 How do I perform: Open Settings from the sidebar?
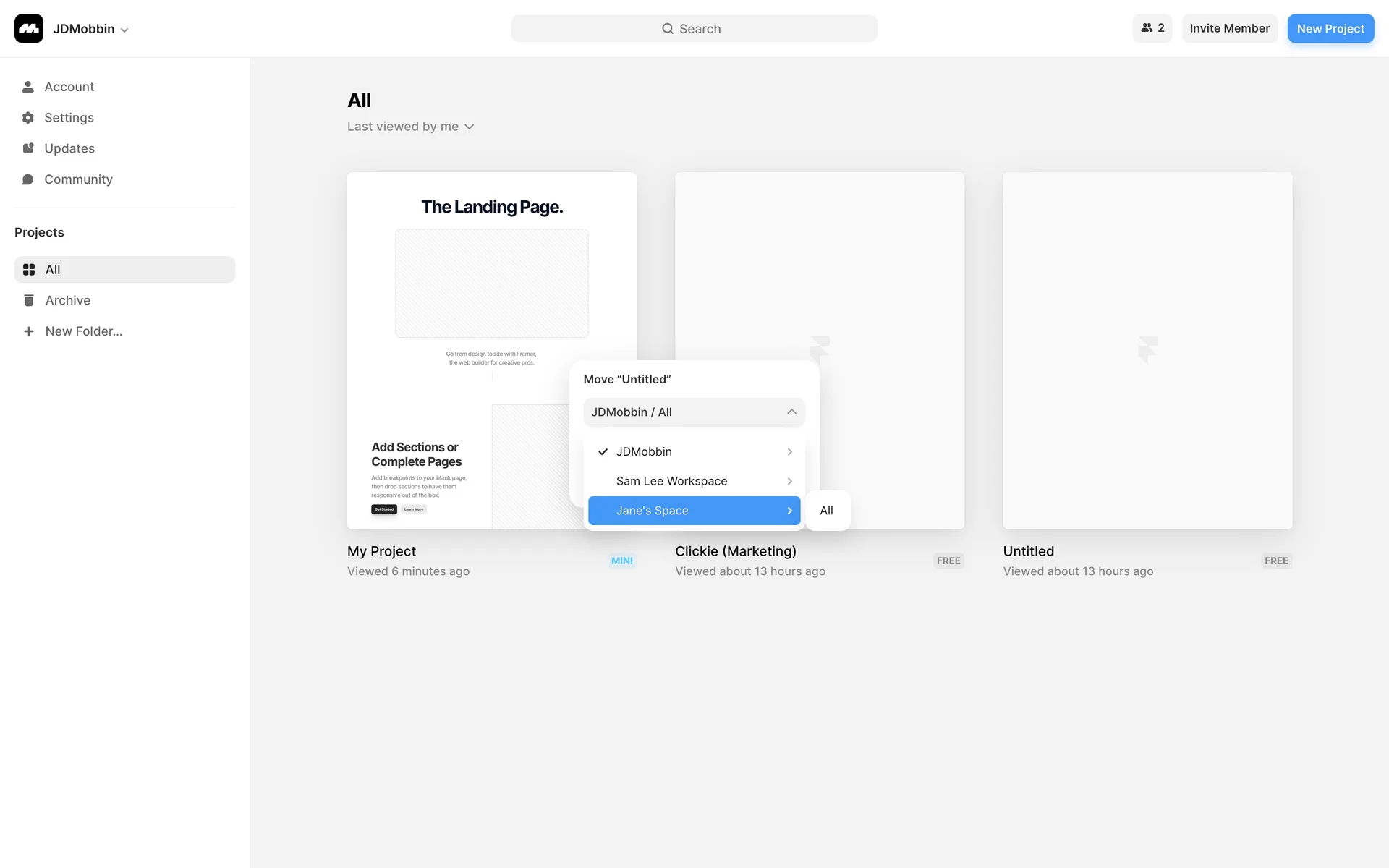69,118
